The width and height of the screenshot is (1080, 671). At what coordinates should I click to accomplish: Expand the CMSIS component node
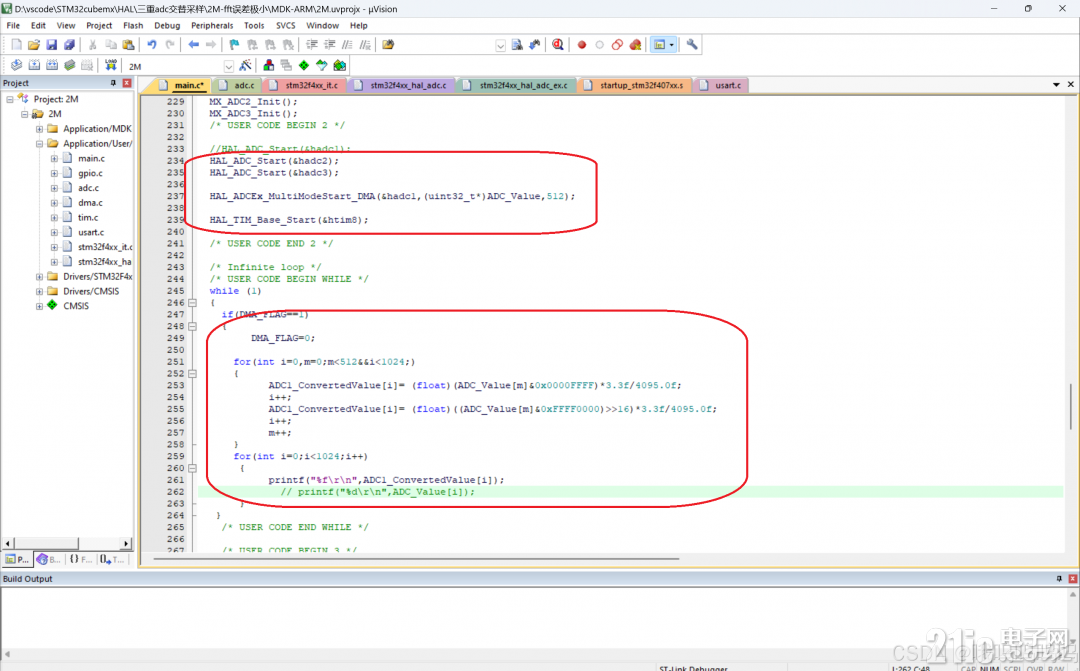pos(39,306)
